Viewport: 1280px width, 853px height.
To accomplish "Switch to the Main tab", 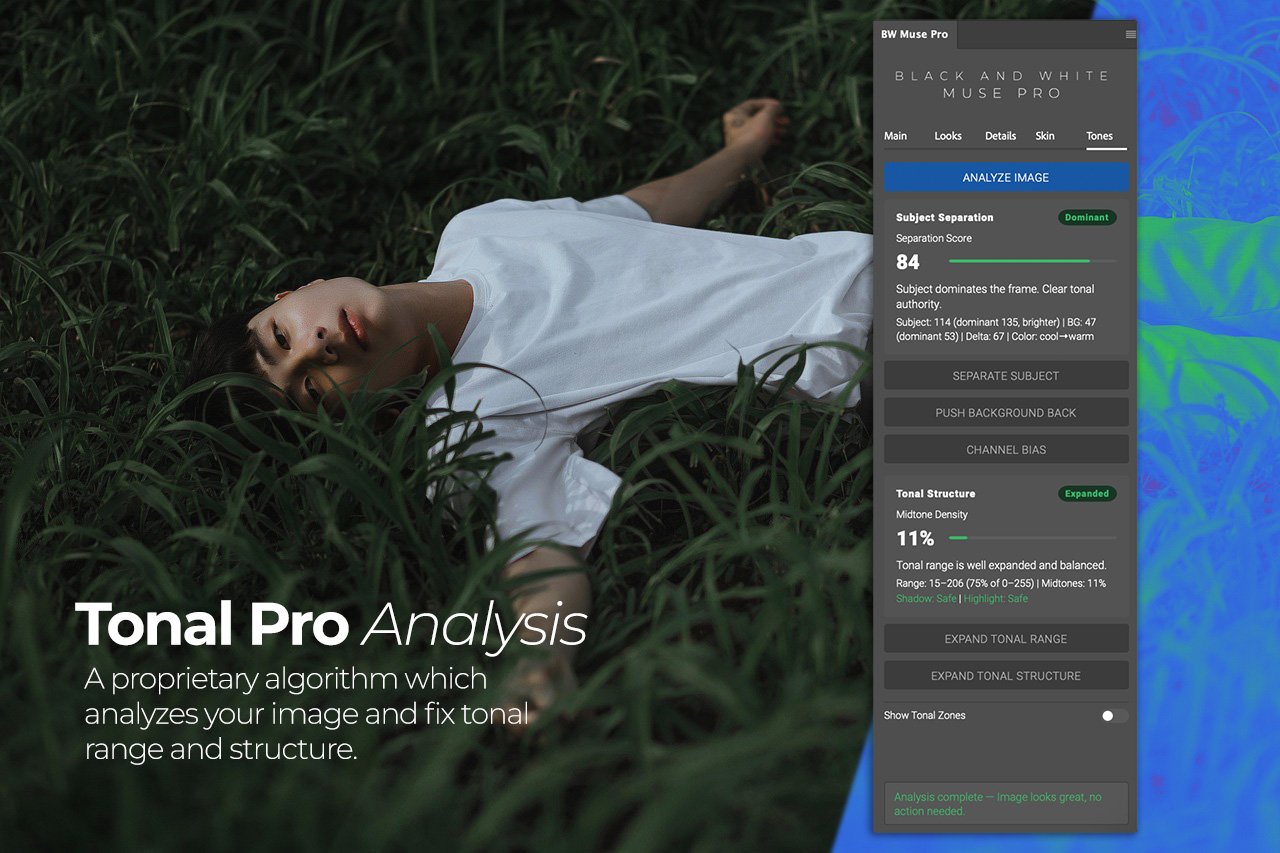I will [x=895, y=136].
